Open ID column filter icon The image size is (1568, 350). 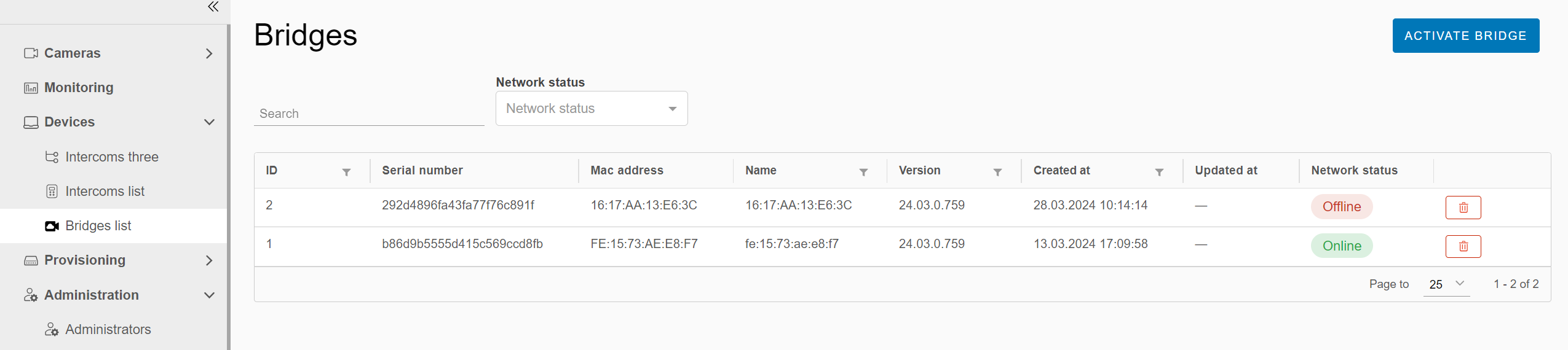click(x=346, y=172)
